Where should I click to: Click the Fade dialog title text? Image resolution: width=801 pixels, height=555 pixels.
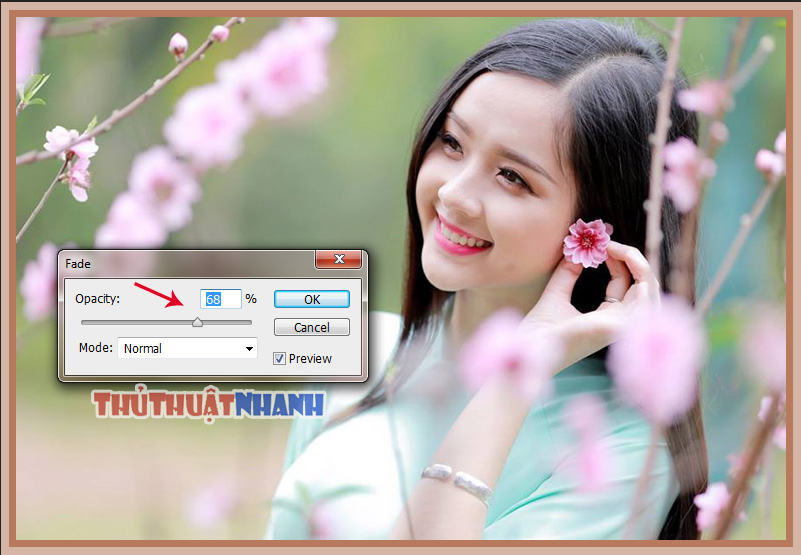click(78, 264)
